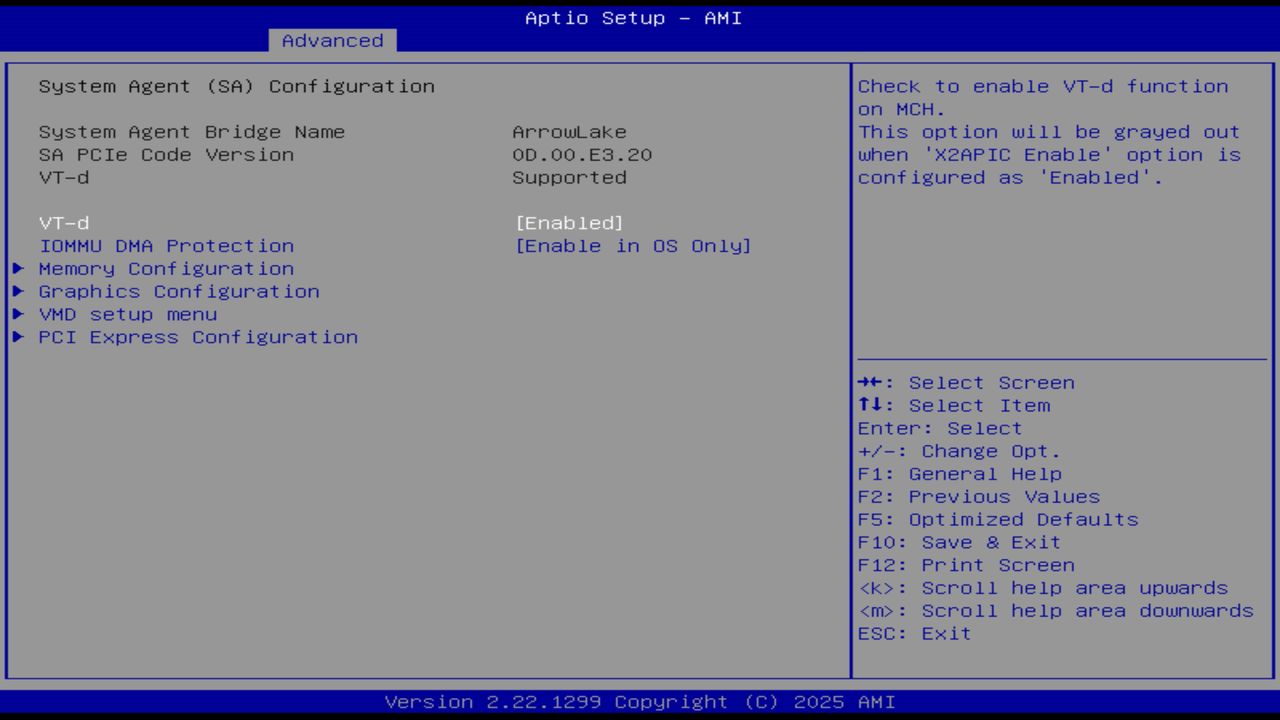Expand the PCI Express Configuration submenu
1280x720 pixels.
pos(197,337)
